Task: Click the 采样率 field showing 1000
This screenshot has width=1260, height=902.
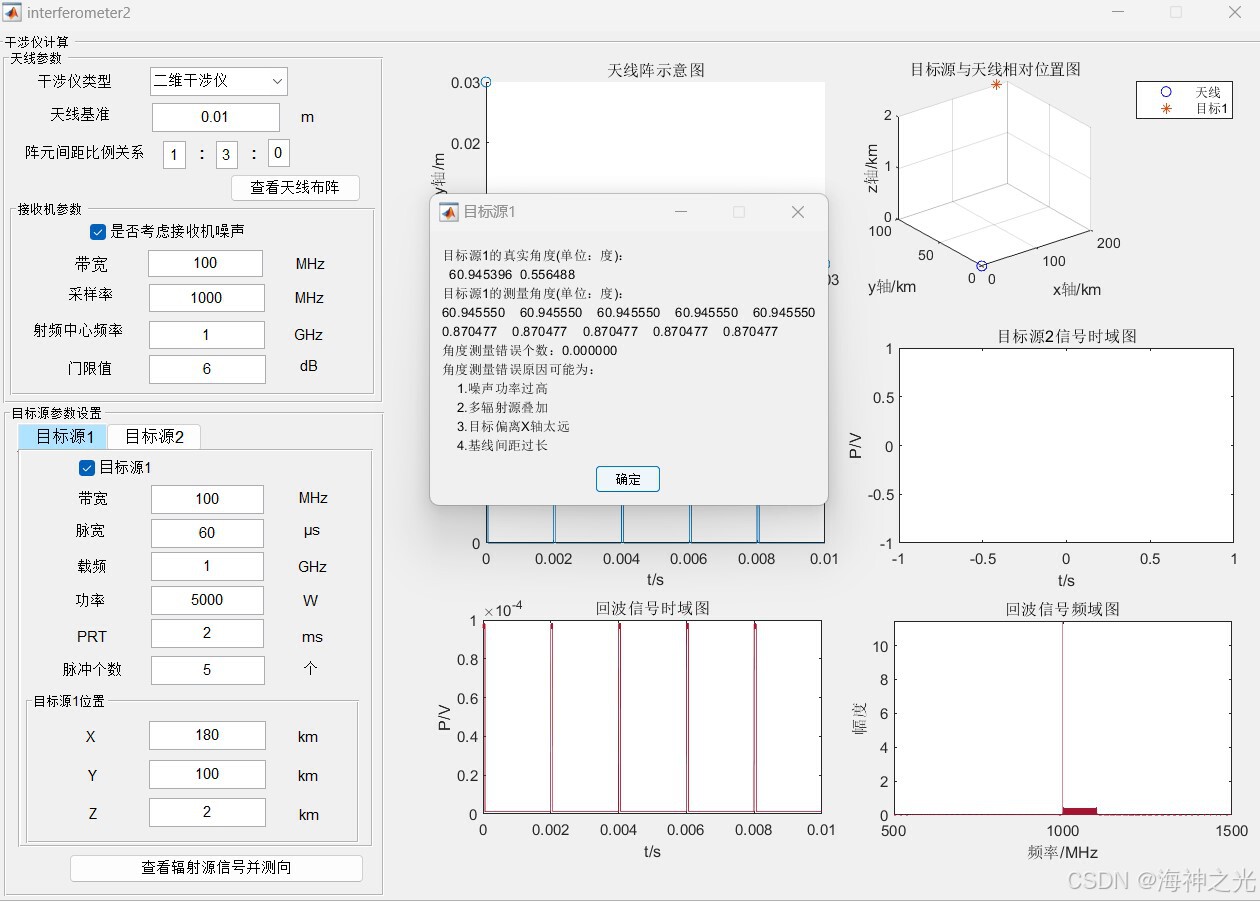Action: (207, 298)
